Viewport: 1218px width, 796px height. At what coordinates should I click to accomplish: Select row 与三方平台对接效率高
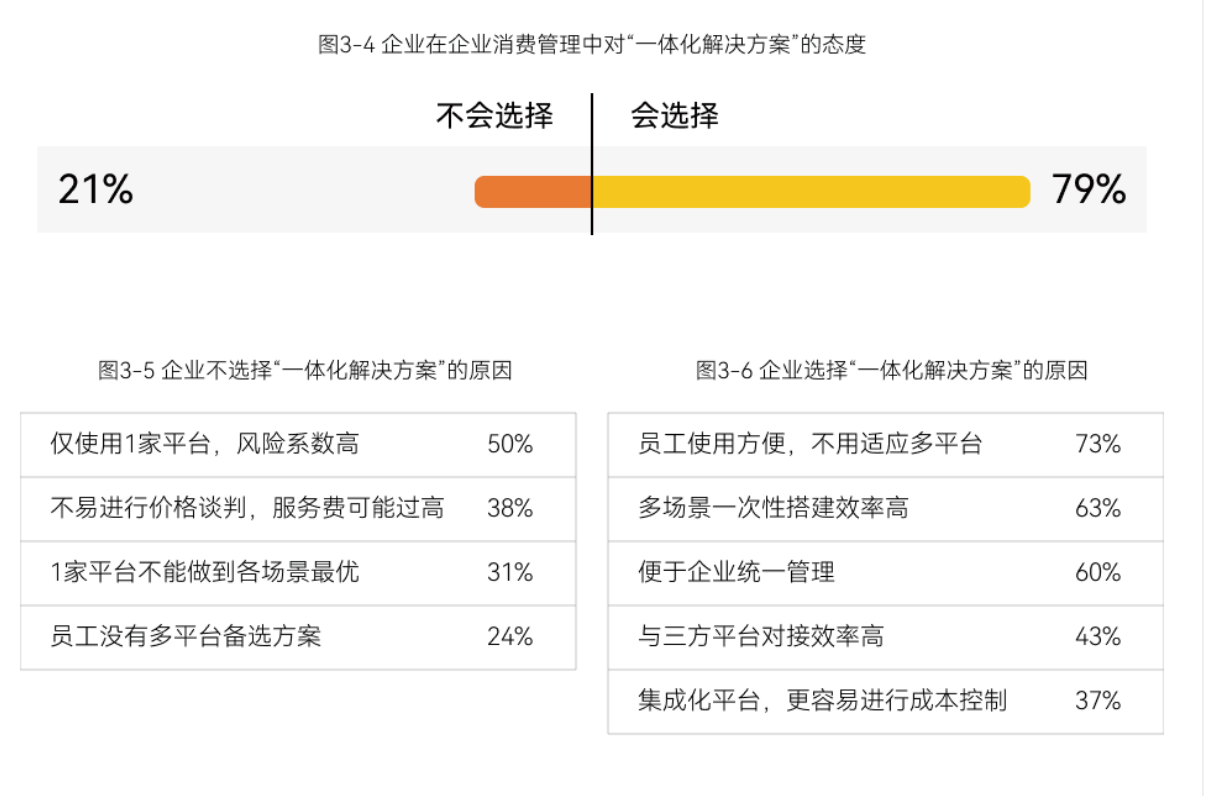pyautogui.click(x=886, y=637)
